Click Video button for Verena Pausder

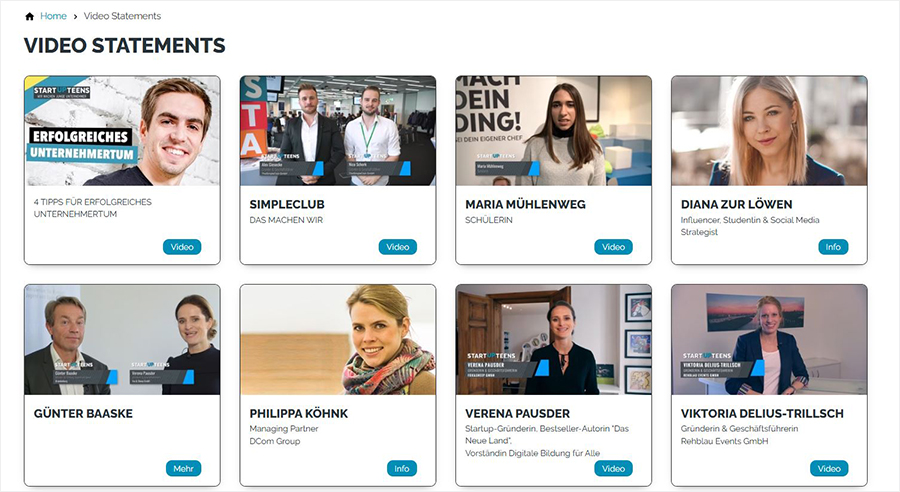pyautogui.click(x=614, y=468)
